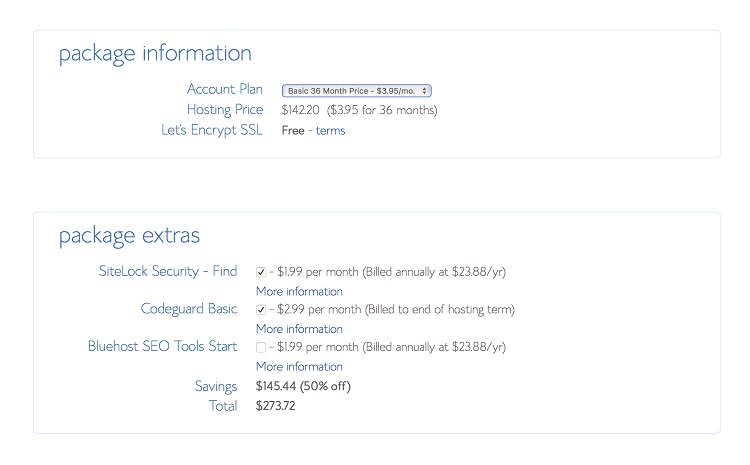Click the Codeguard Basic label

tap(189, 309)
